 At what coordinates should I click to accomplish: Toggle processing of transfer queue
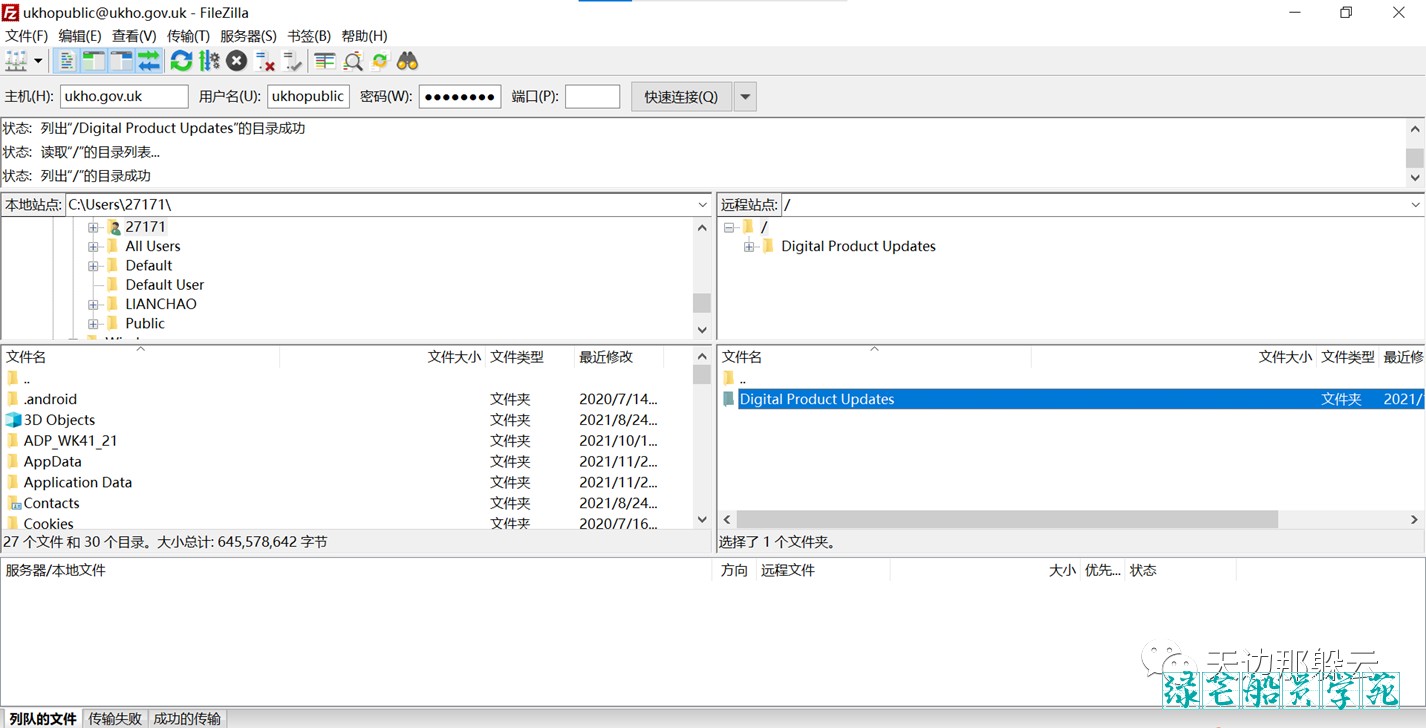point(209,61)
